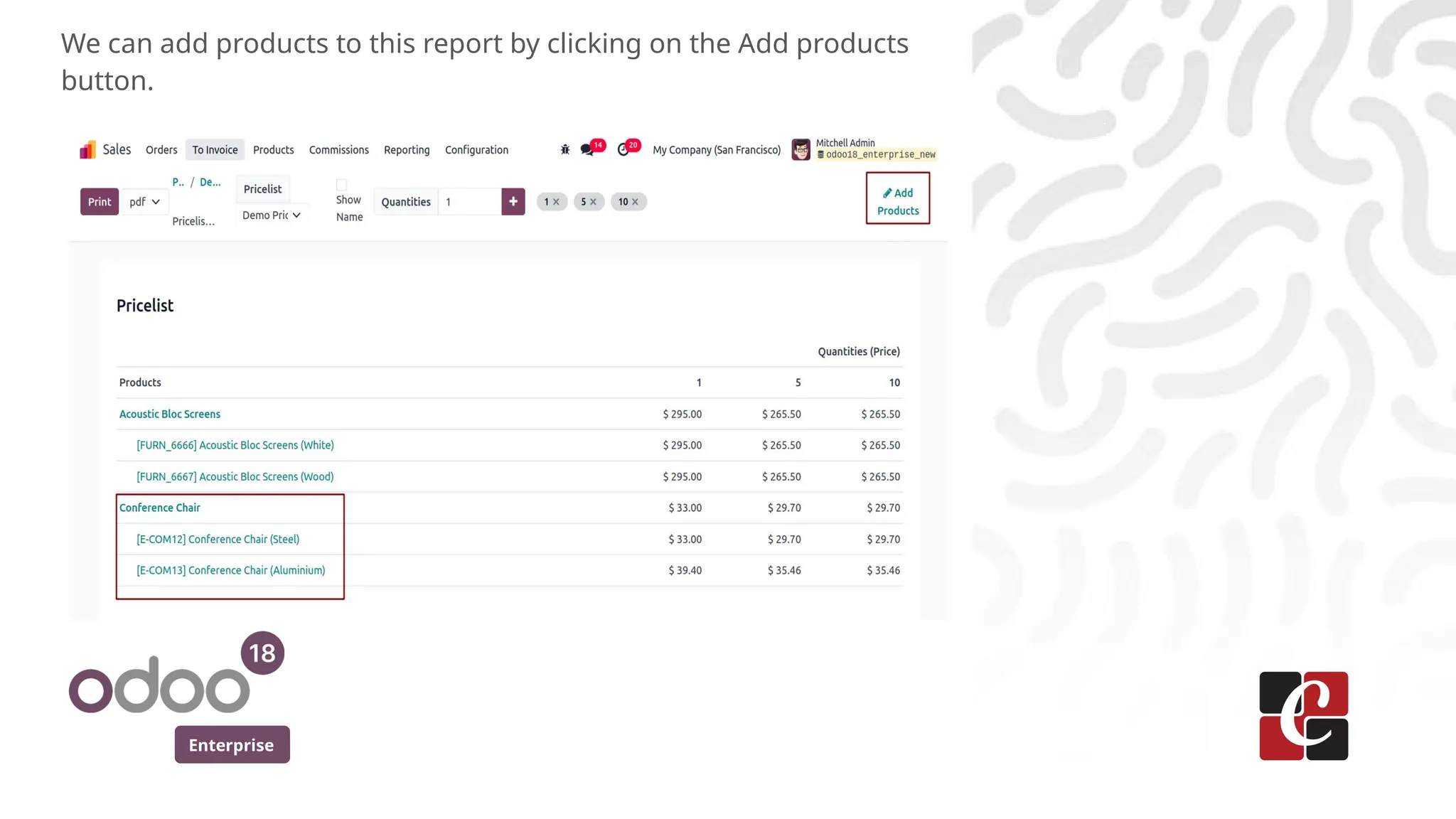This screenshot has width=1456, height=819.
Task: Open the Orders menu
Action: (161, 150)
